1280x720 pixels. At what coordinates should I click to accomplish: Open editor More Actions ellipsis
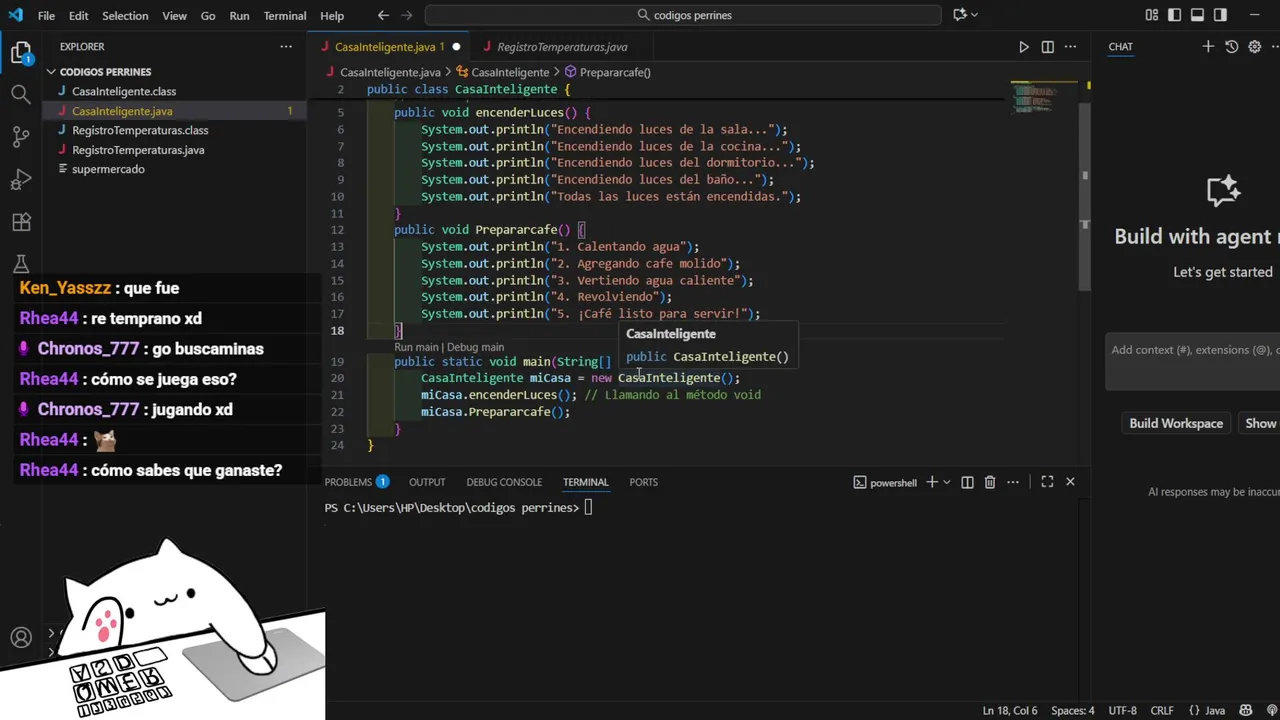pos(1071,47)
